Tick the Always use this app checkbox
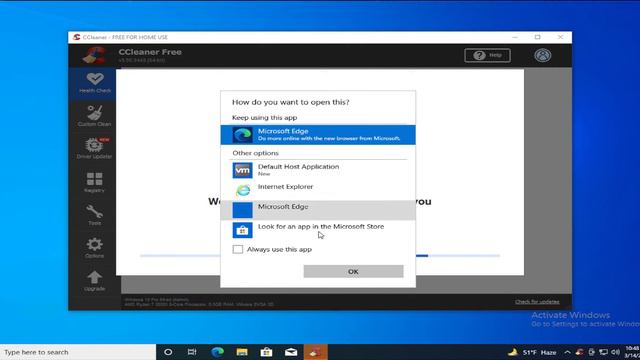The width and height of the screenshot is (640, 360). [x=238, y=249]
